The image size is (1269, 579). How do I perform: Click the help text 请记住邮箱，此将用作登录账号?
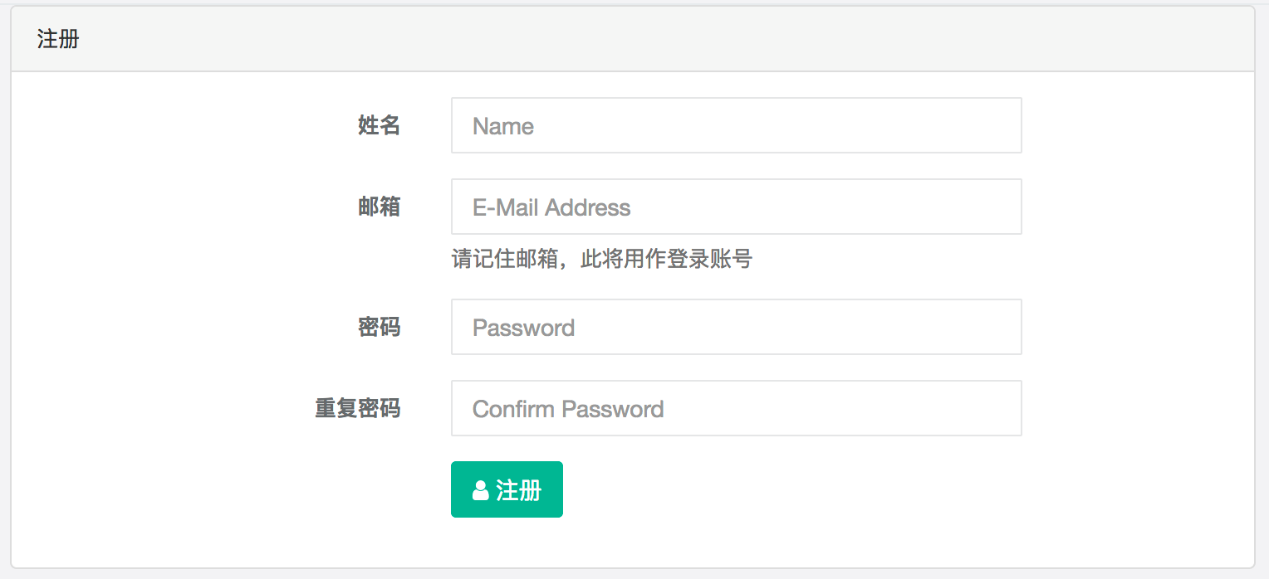pos(601,260)
